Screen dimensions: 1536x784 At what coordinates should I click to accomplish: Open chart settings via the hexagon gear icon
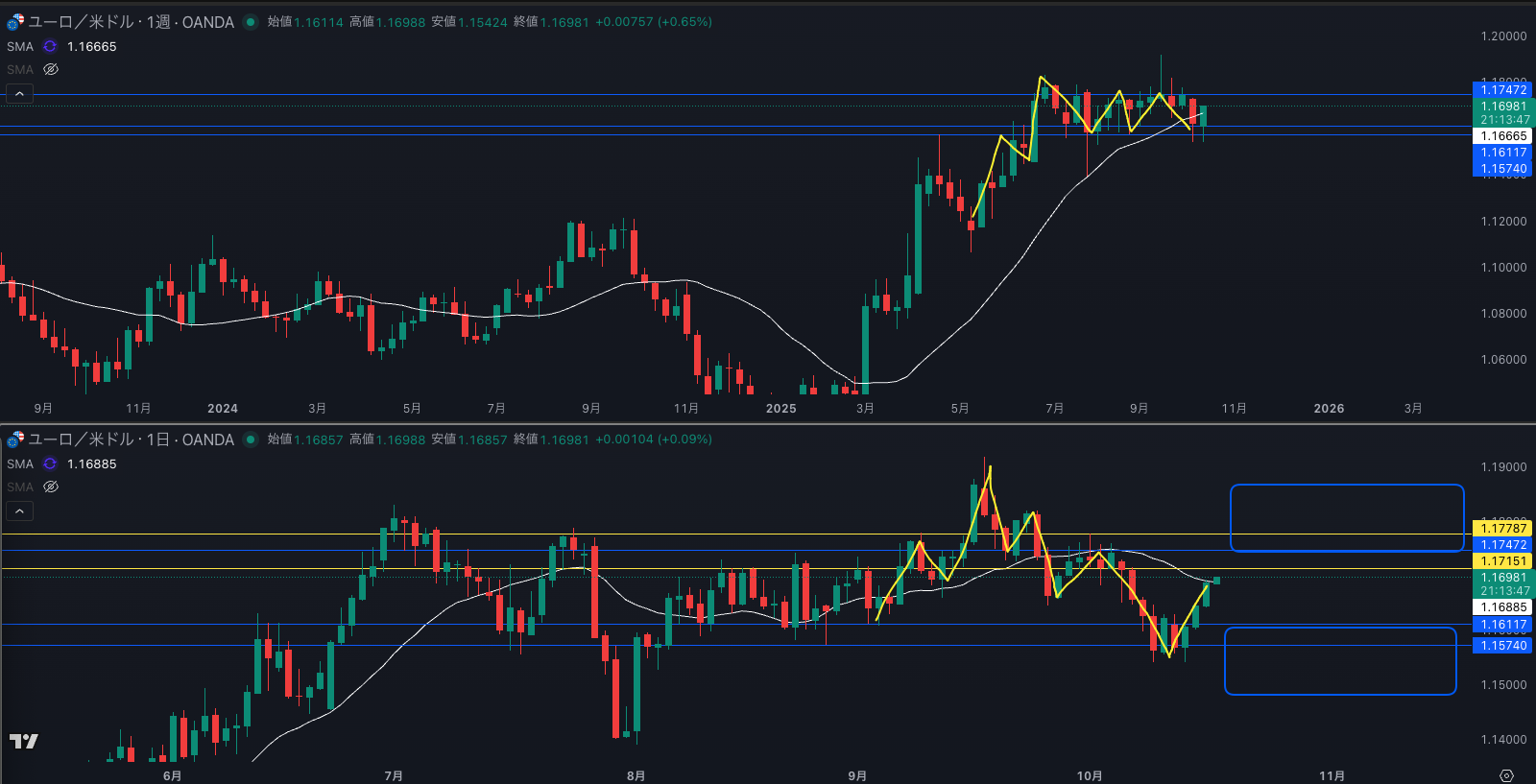[x=1506, y=775]
